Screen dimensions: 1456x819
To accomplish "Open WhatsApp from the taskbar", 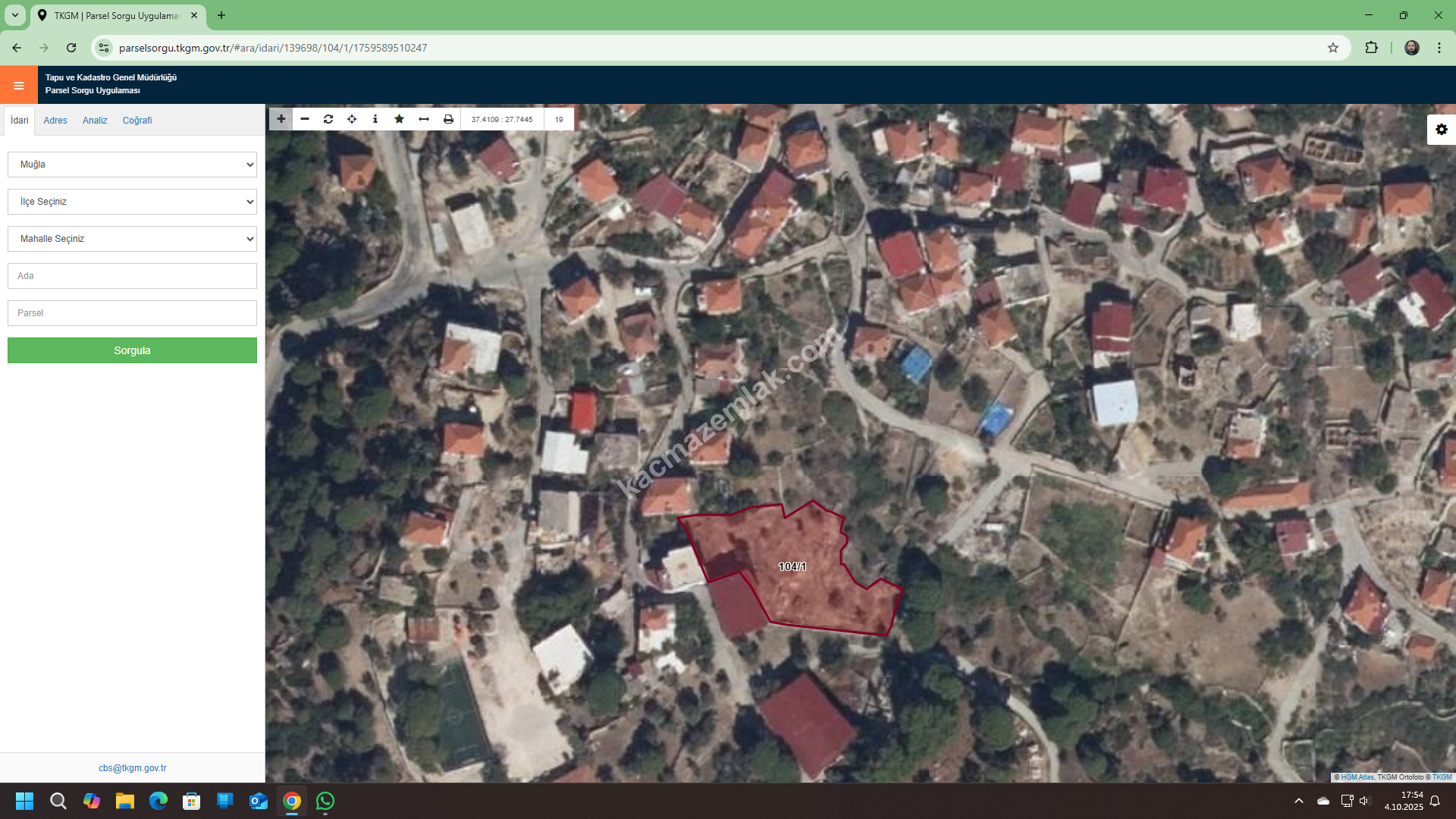I will (325, 801).
